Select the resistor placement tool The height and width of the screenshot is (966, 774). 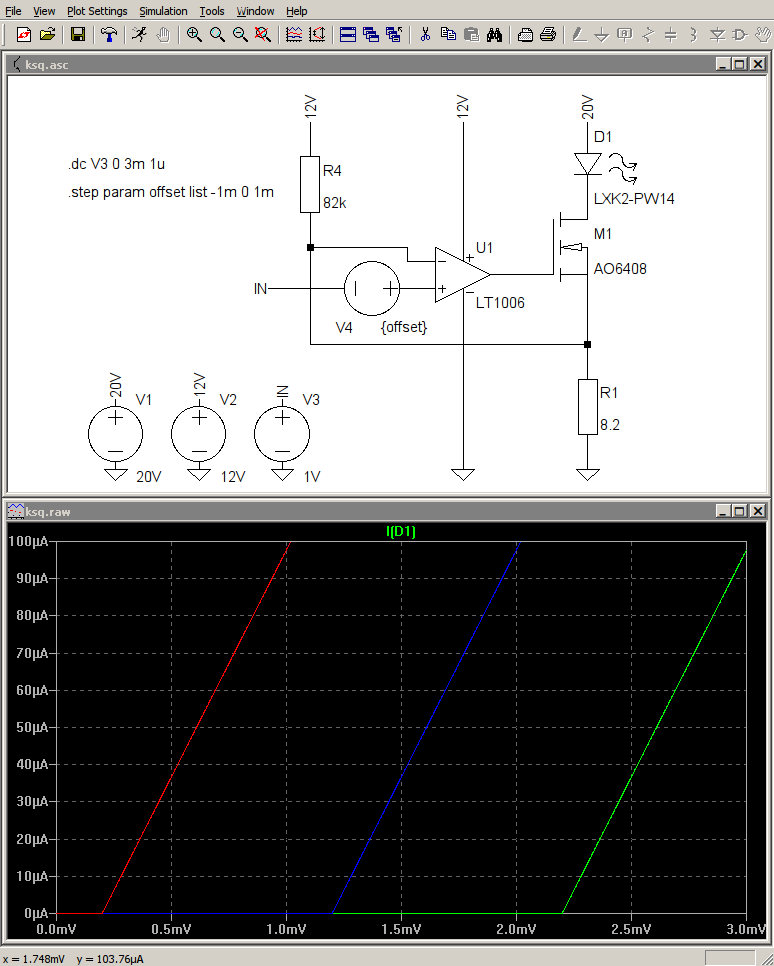point(648,34)
